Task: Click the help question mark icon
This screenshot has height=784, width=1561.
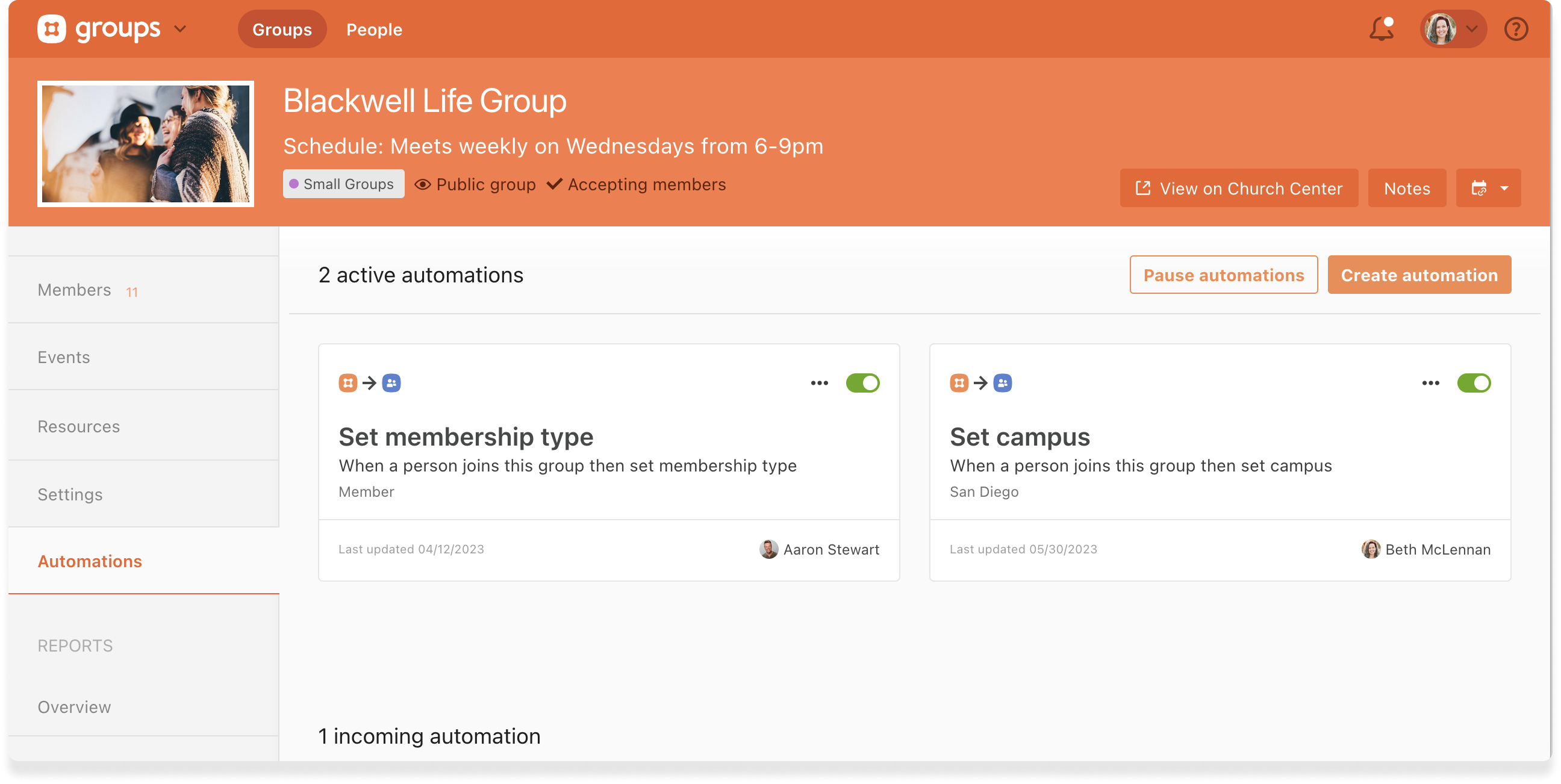Action: [1516, 29]
